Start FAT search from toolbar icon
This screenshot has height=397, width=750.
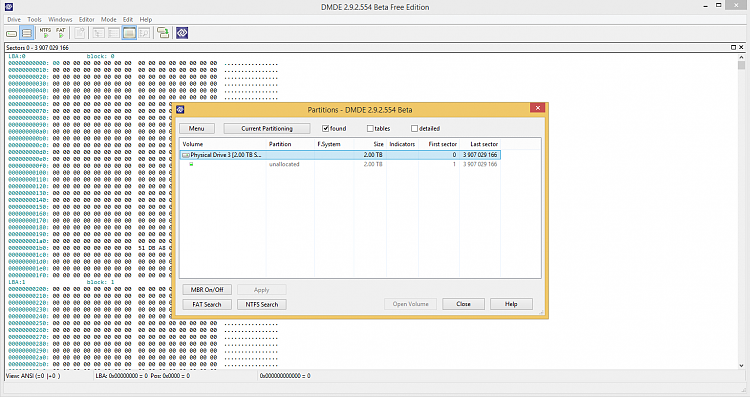[61, 33]
